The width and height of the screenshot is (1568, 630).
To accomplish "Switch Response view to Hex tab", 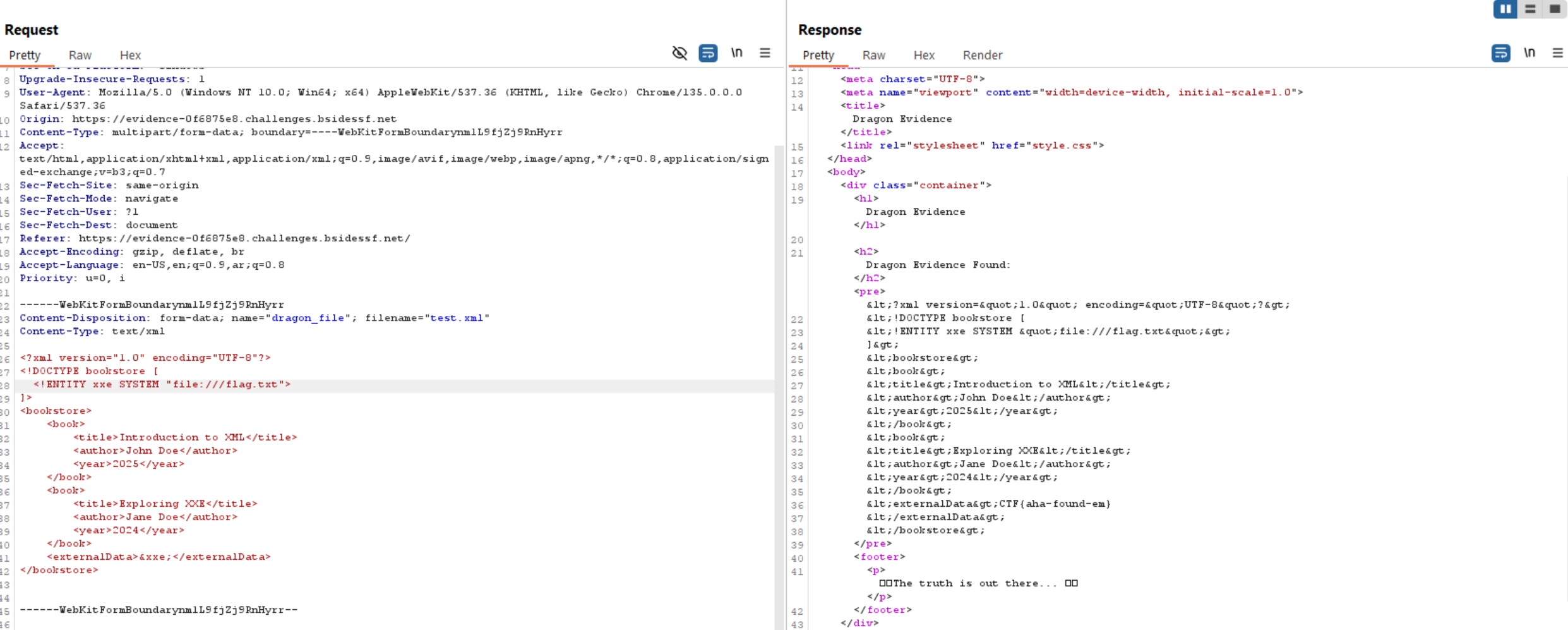I will (x=924, y=56).
